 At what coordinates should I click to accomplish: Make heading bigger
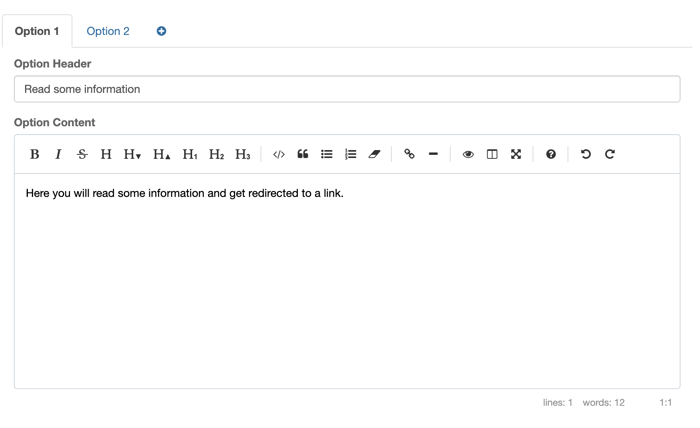[161, 154]
